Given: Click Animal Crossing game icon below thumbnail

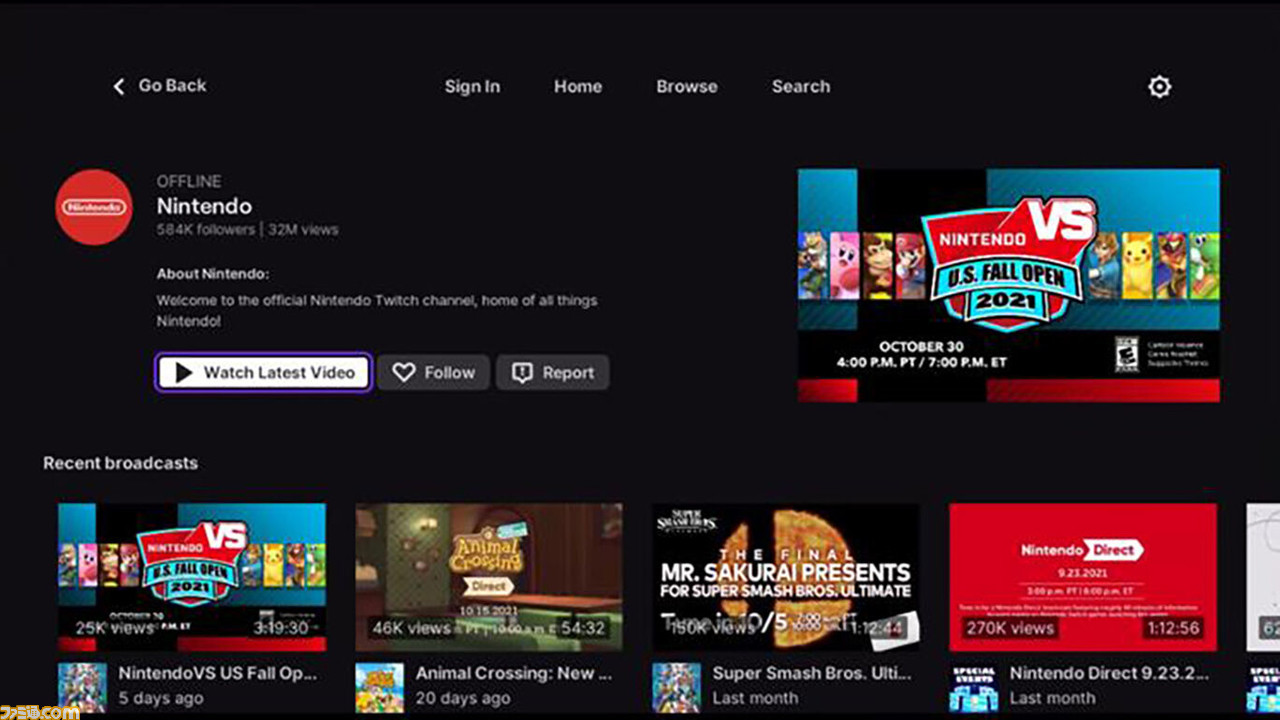Looking at the screenshot, I should 379,687.
